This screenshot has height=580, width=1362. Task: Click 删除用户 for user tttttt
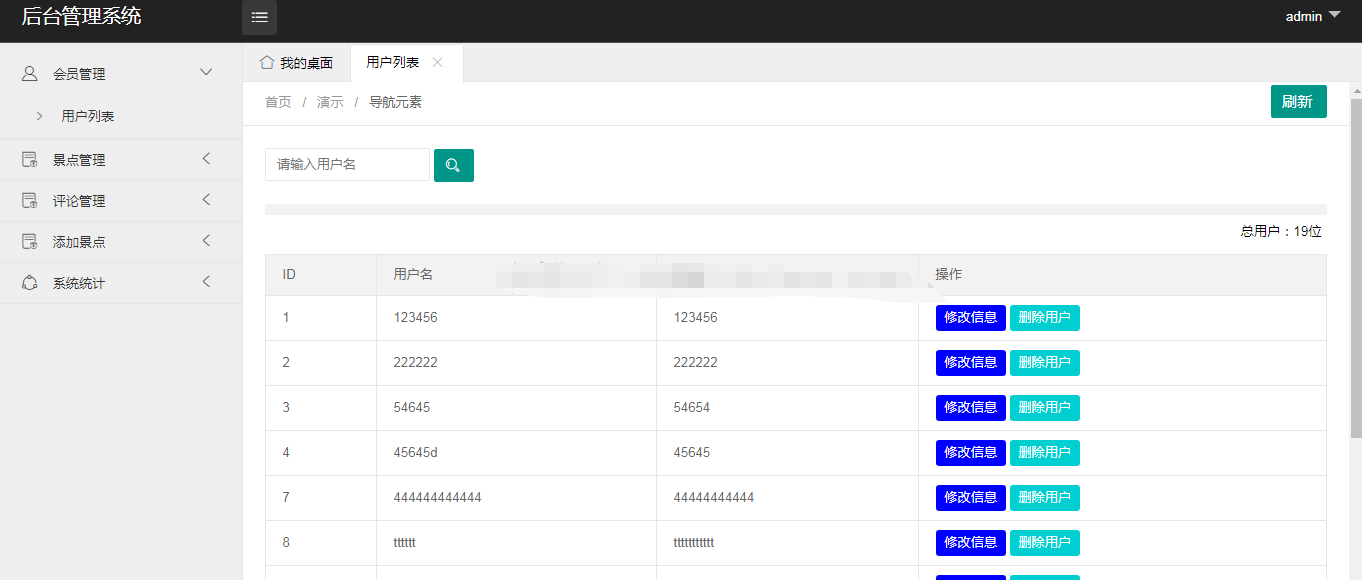[x=1044, y=543]
